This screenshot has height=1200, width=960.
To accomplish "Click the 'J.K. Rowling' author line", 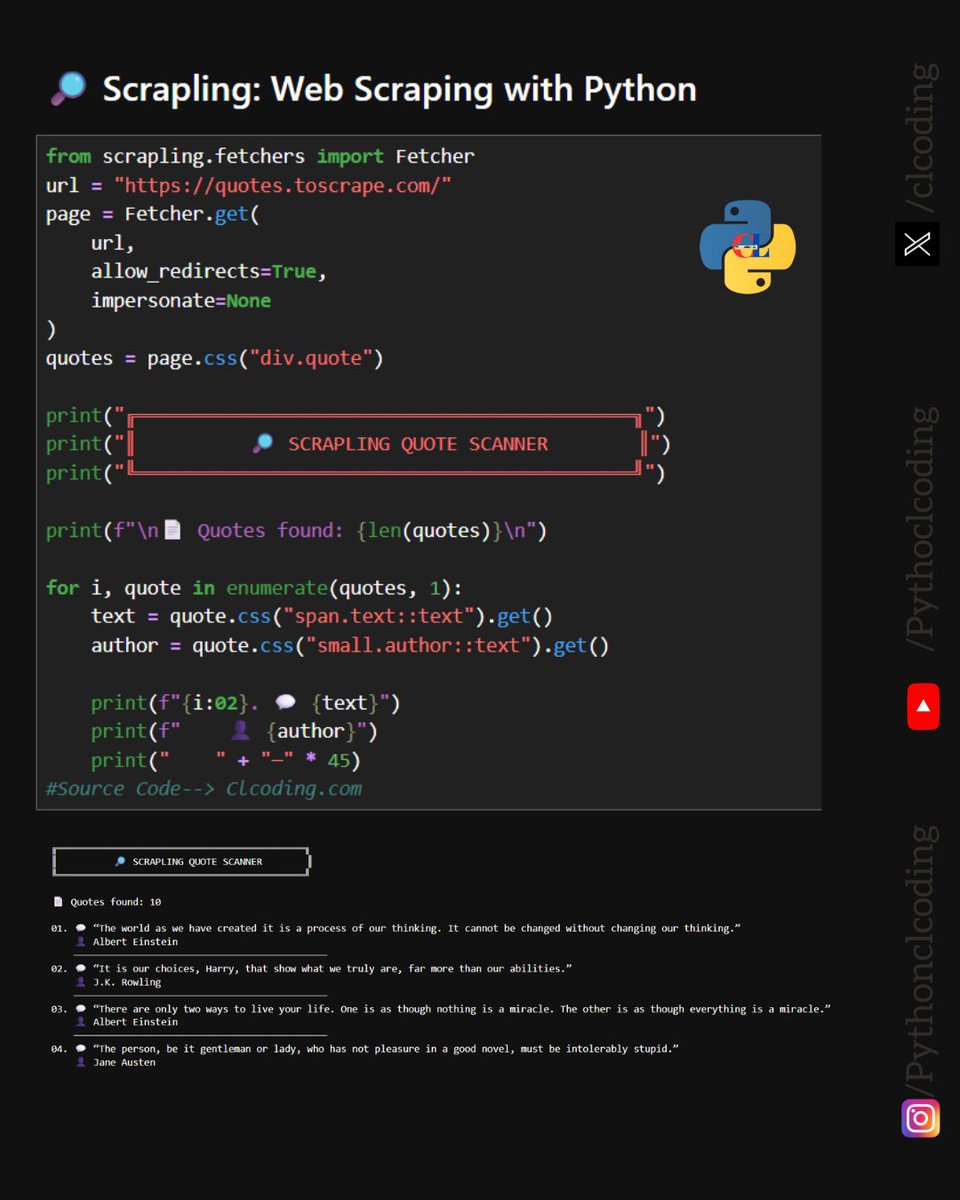I will click(x=118, y=982).
